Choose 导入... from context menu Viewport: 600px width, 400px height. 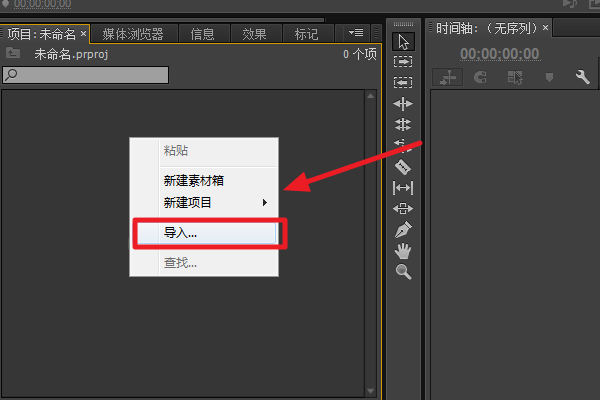(x=207, y=233)
